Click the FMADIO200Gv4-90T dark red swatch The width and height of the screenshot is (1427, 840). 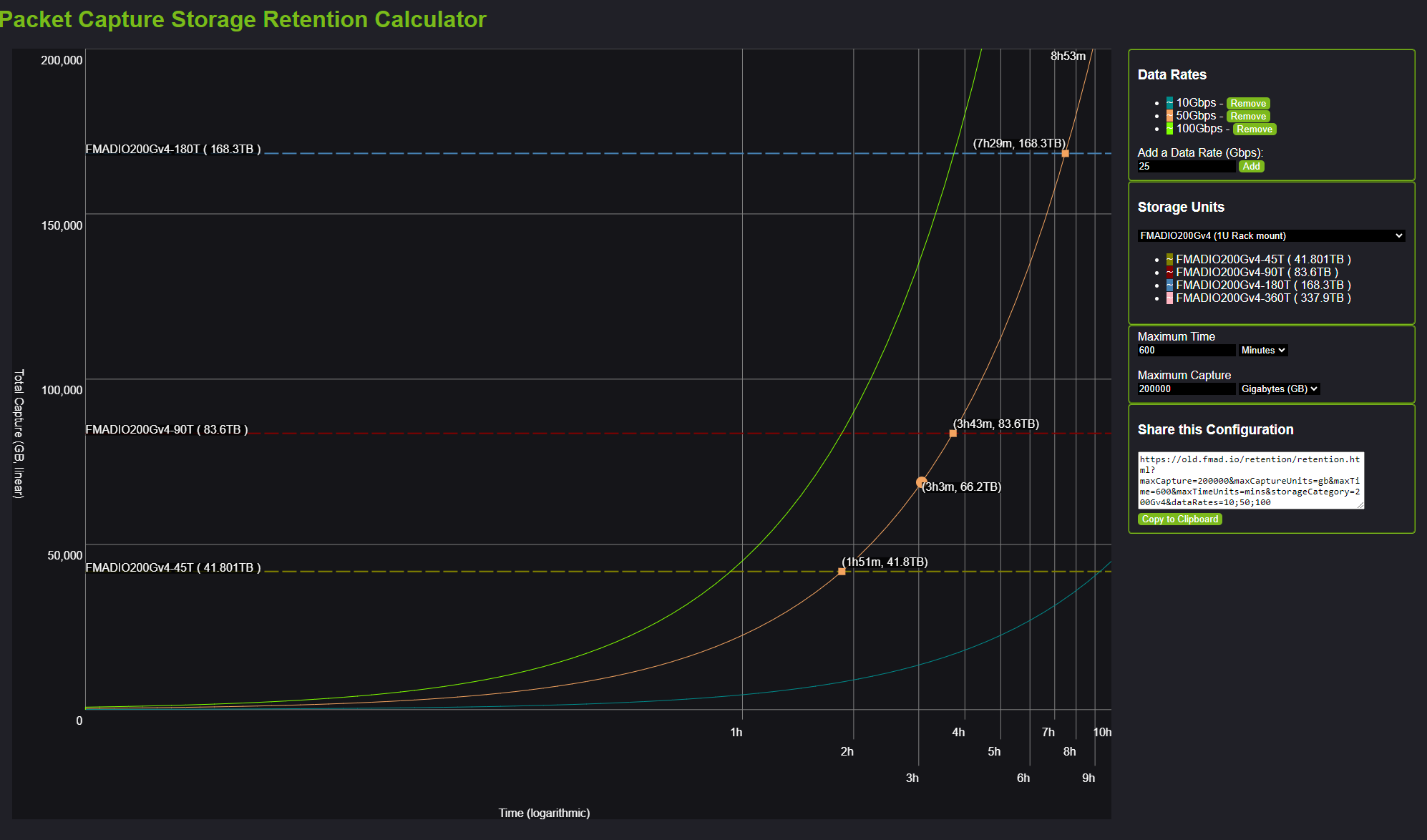coord(1169,273)
